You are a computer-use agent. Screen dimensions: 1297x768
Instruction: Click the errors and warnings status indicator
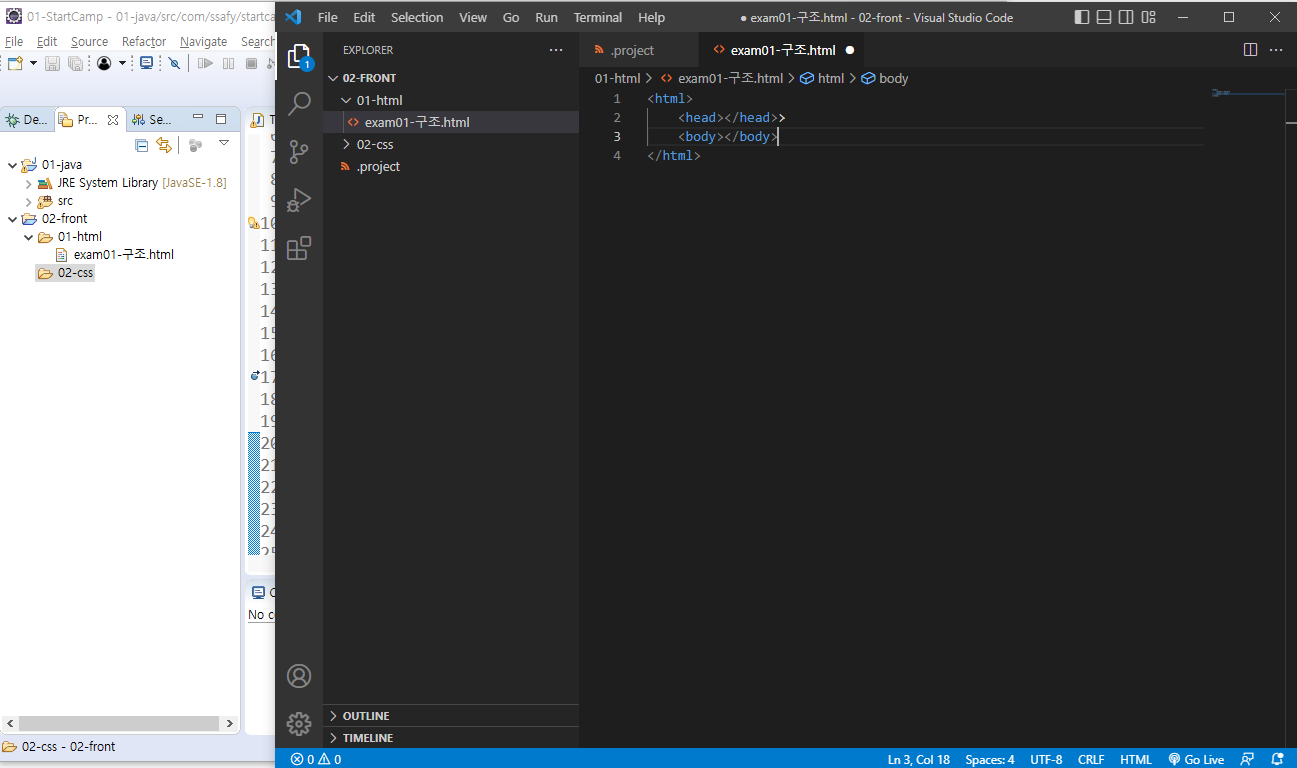click(316, 759)
